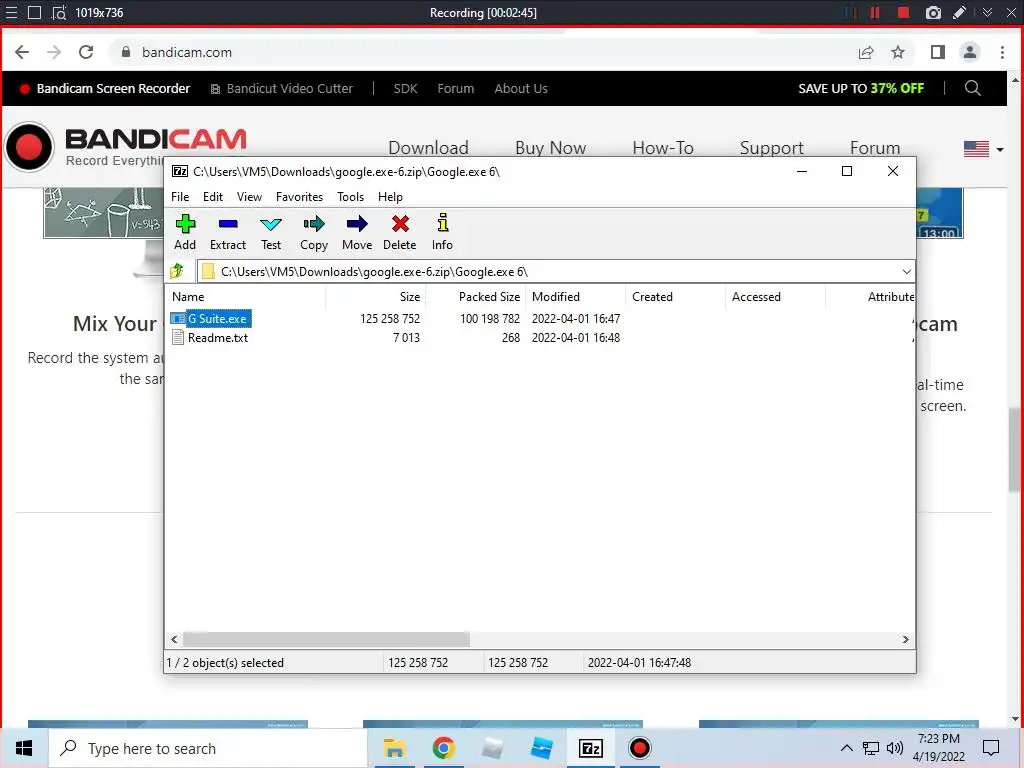Take a screenshot with the camera icon
Viewport: 1024px width, 768px height.
click(x=933, y=12)
